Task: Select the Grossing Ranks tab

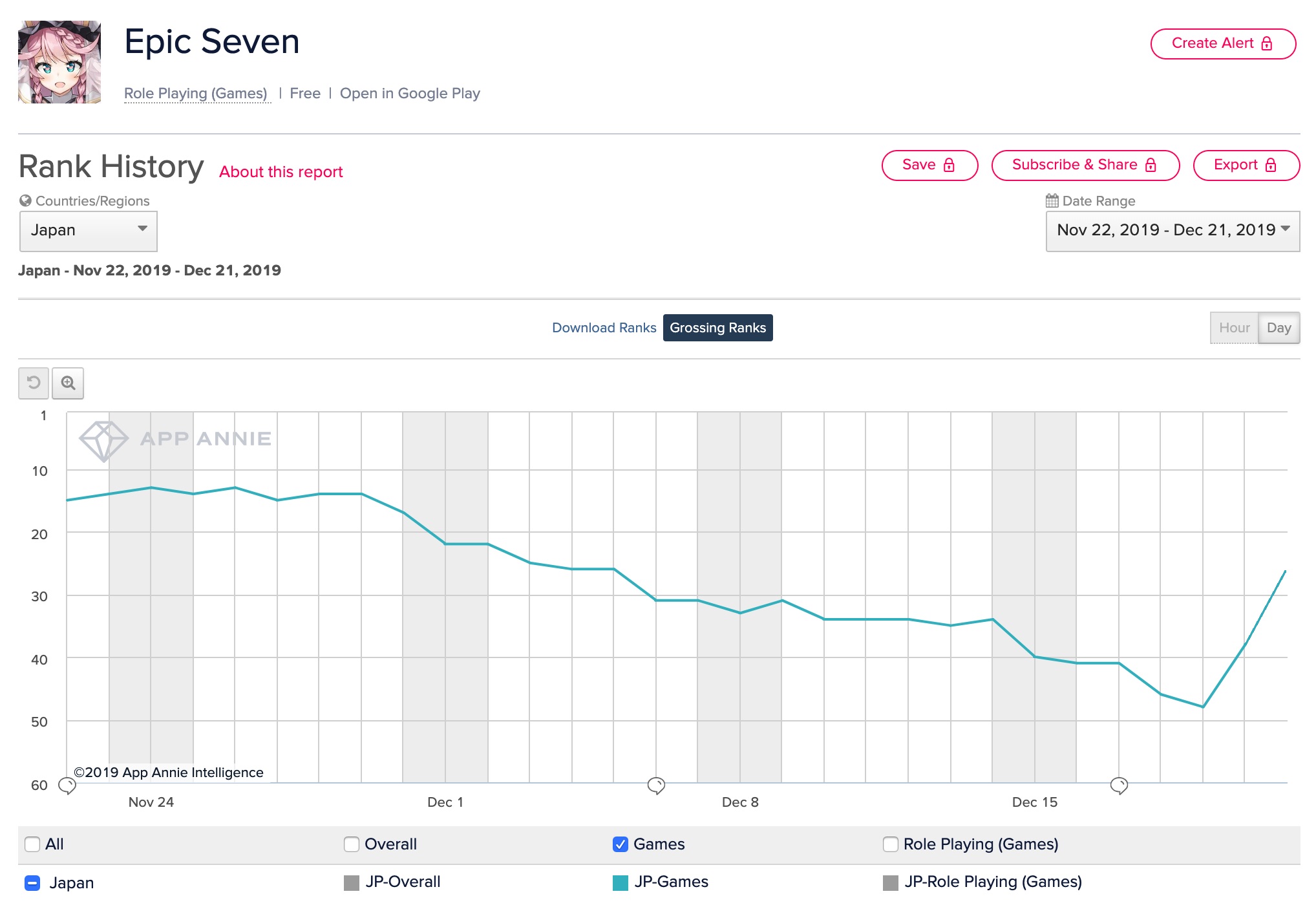Action: 717,328
